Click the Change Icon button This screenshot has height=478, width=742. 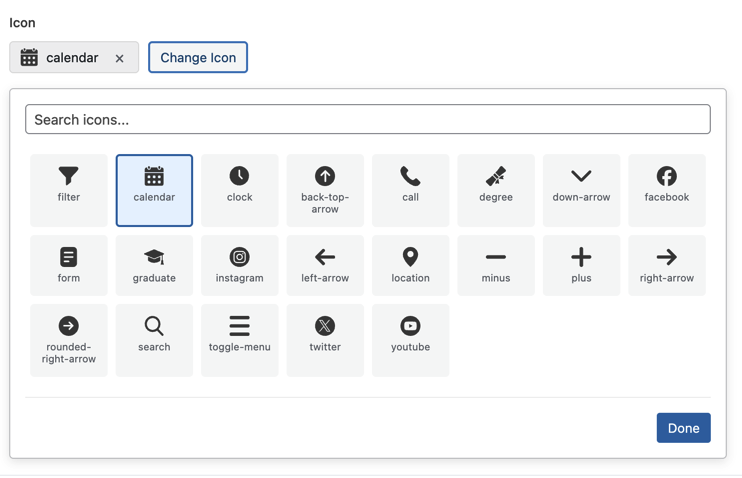click(x=198, y=57)
